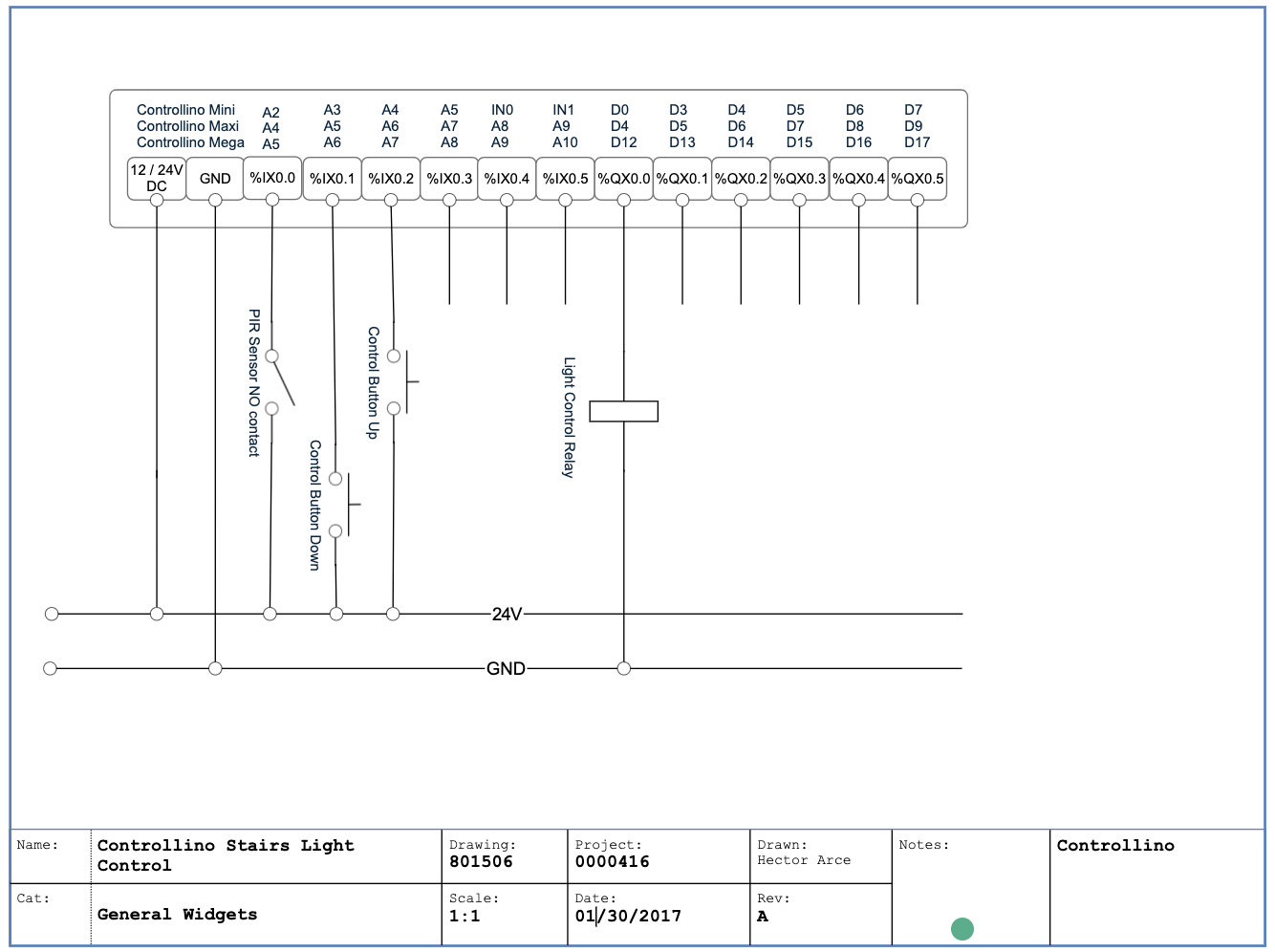Viewport: 1275px width, 952px height.
Task: Click the %IX0.5 input terminal
Action: click(564, 178)
